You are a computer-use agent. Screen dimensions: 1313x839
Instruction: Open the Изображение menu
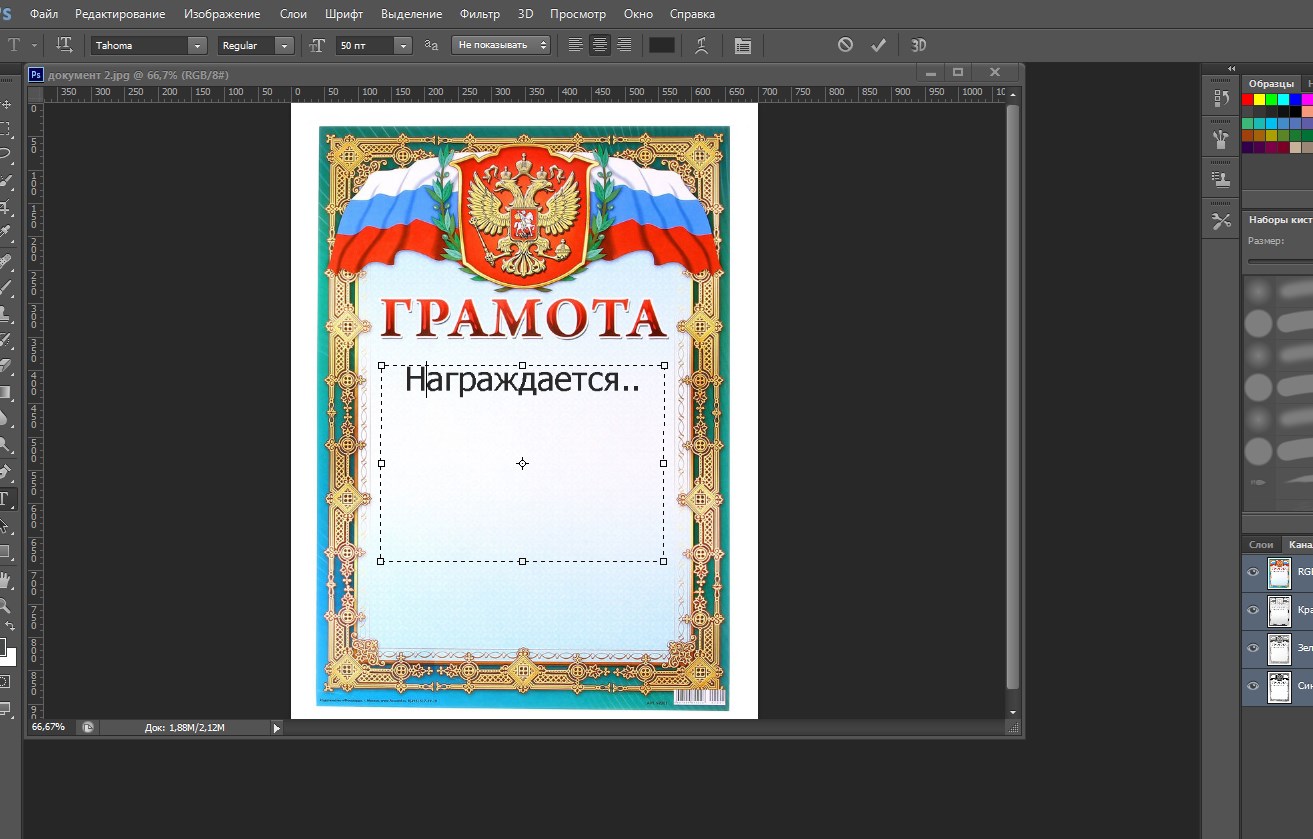pos(222,14)
